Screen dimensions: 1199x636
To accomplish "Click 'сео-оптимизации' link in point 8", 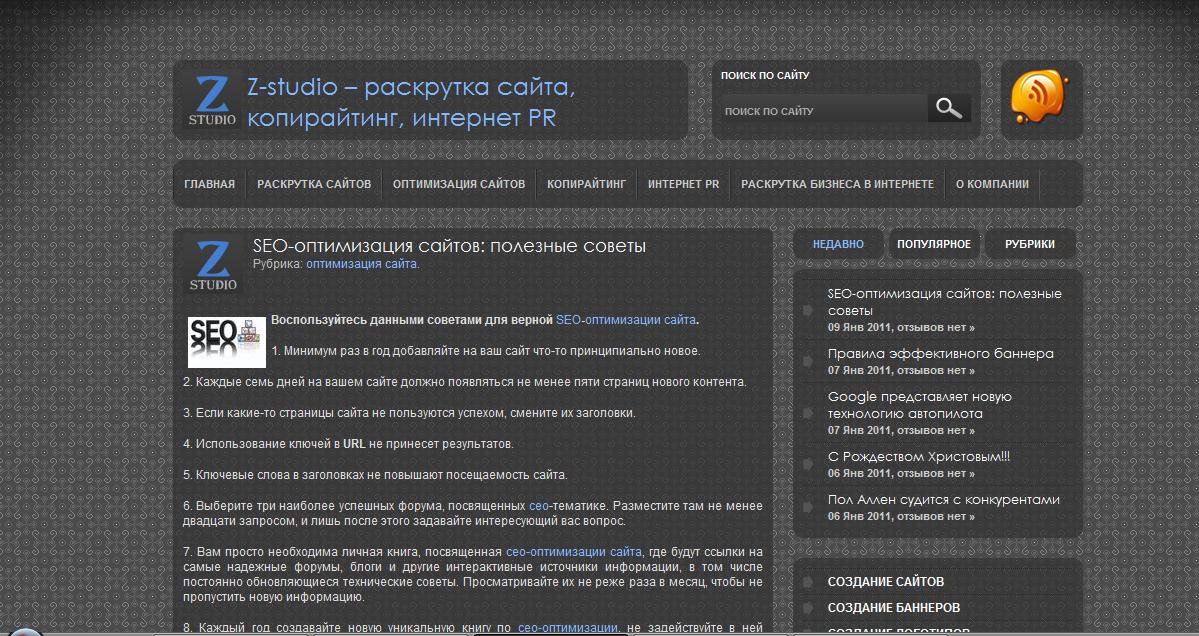I will [x=567, y=628].
